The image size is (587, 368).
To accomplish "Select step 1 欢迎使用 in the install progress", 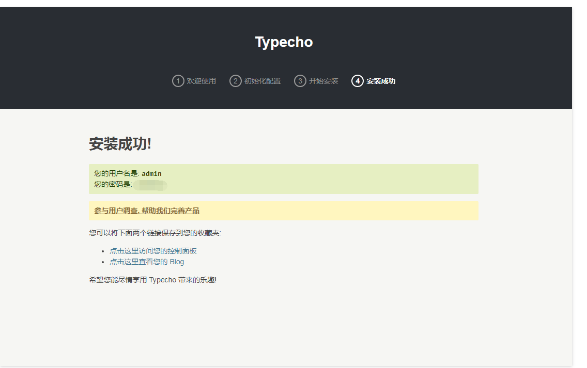I will (194, 81).
